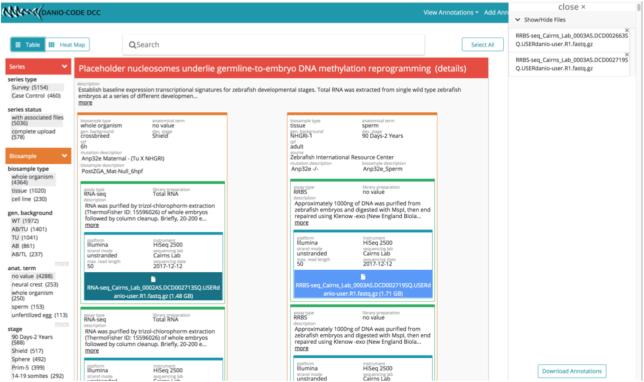The width and height of the screenshot is (644, 382).
Task: Open View Annotations menu
Action: (x=451, y=13)
